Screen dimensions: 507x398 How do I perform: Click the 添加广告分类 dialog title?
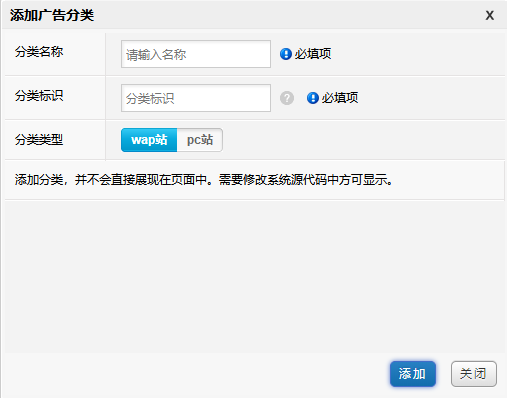click(x=52, y=15)
